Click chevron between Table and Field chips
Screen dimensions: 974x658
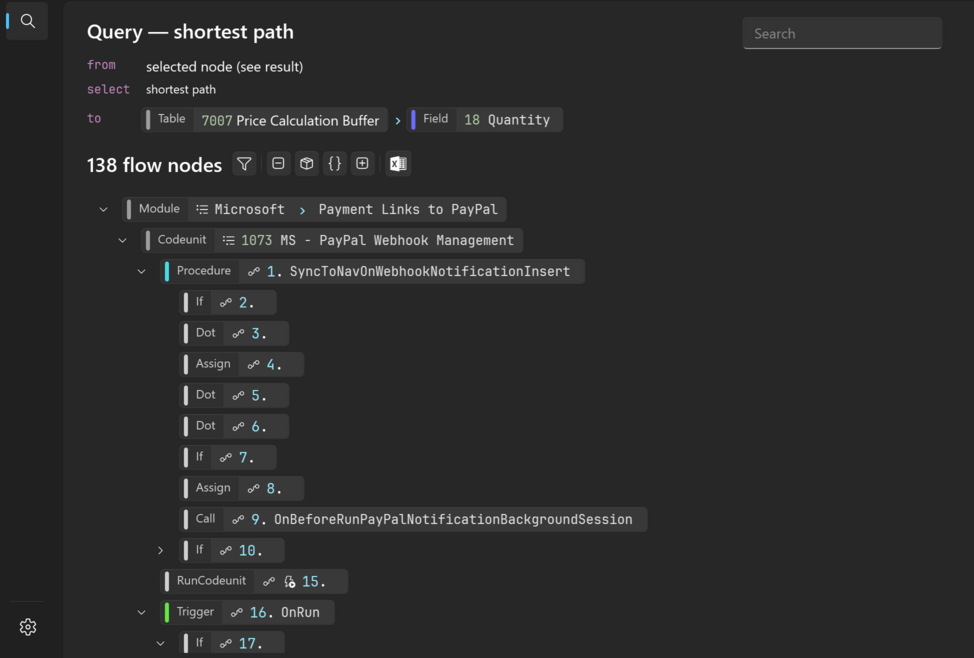pos(398,121)
